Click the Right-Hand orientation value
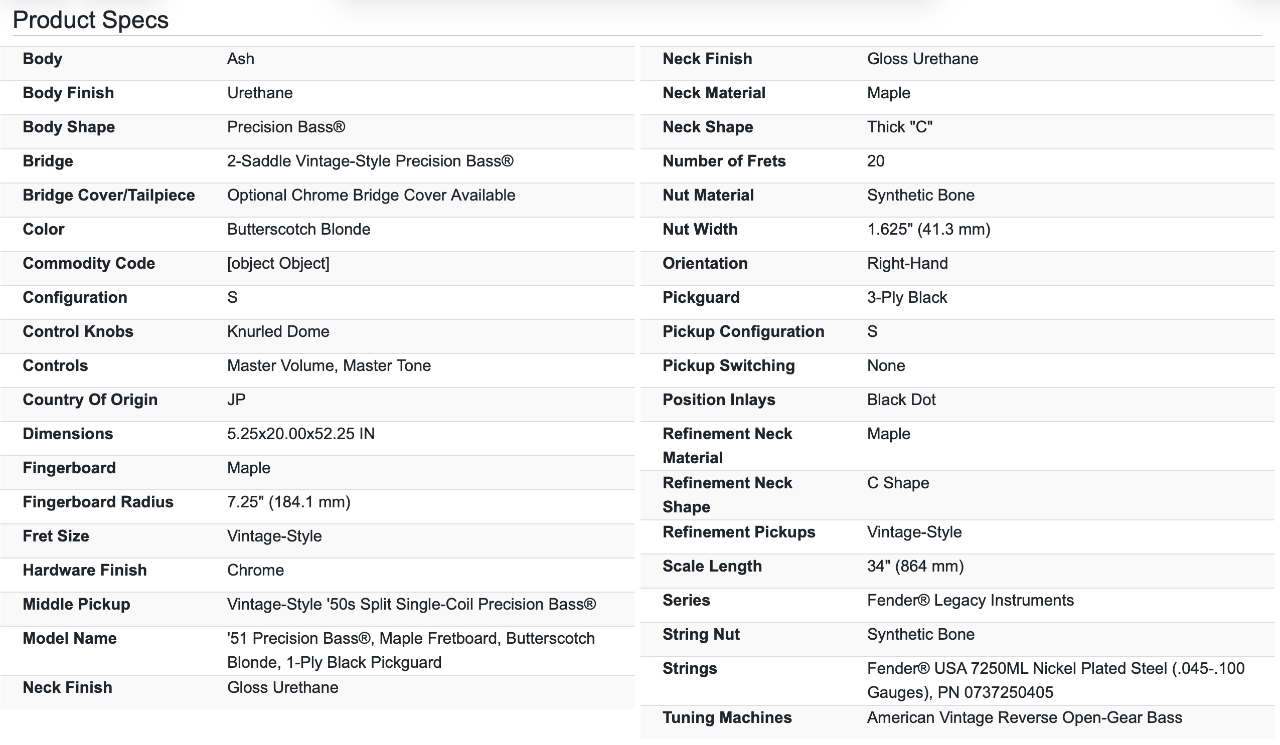 coord(907,263)
